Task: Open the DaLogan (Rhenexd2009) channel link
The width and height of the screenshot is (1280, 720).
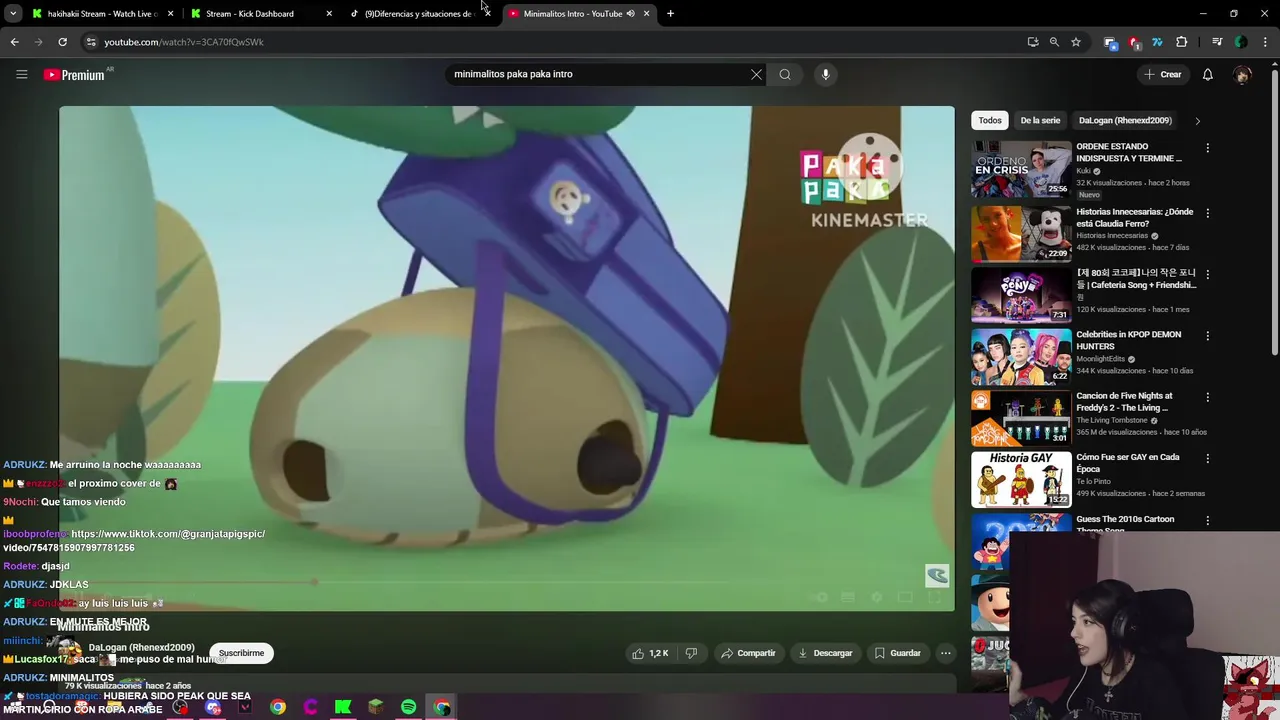Action: click(x=141, y=648)
